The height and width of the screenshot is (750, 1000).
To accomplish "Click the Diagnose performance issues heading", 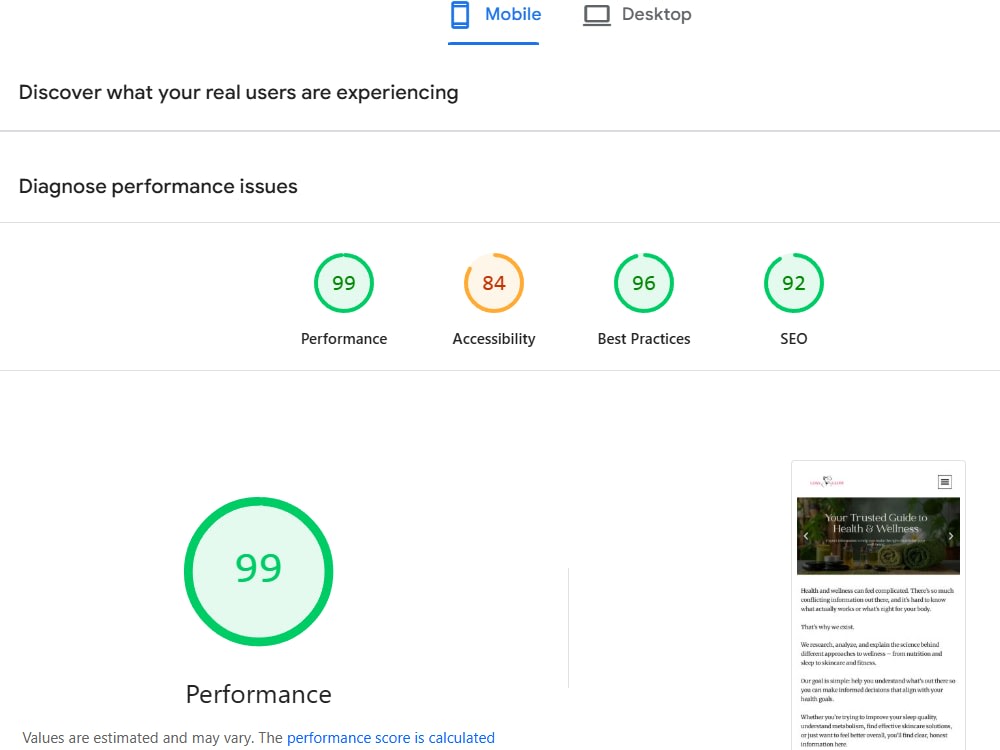I will [158, 186].
